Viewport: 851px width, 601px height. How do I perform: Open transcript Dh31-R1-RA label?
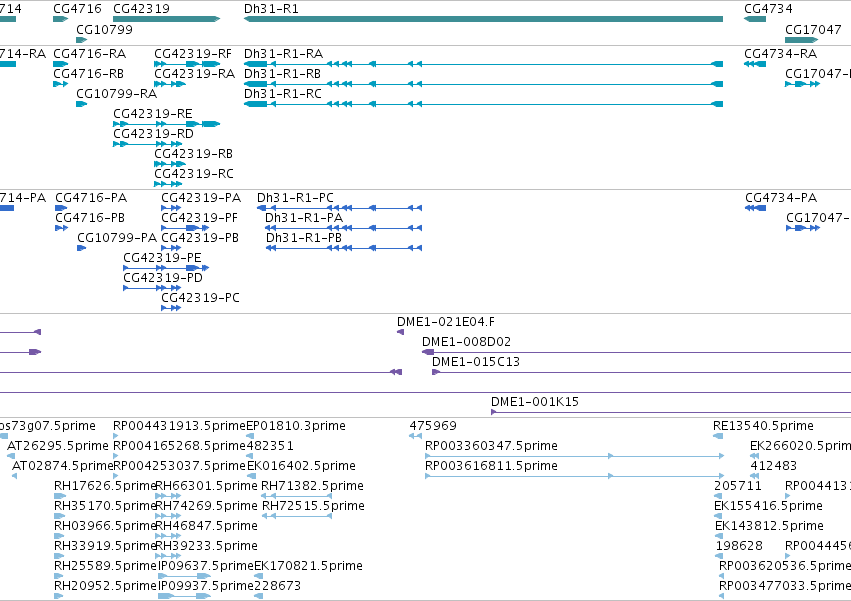pyautogui.click(x=283, y=54)
